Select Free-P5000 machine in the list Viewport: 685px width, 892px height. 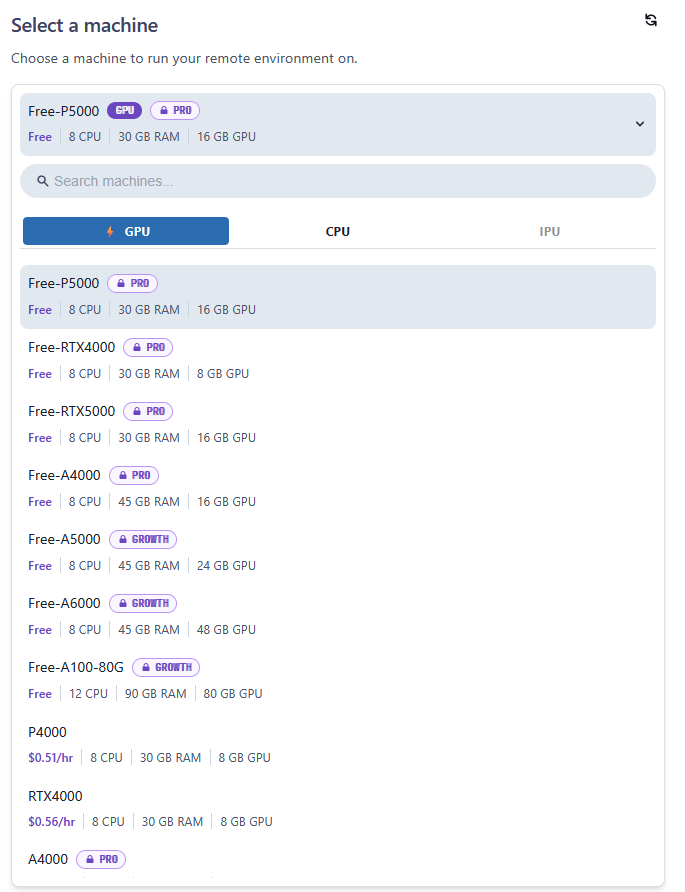pyautogui.click(x=338, y=297)
